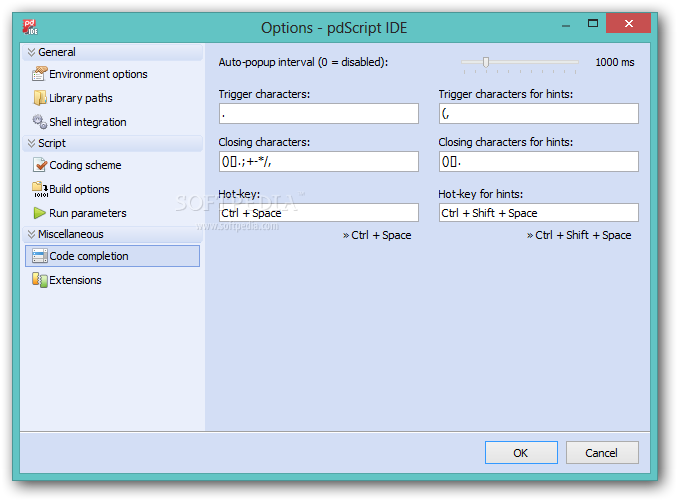
Task: Click the Auto-popup interval slider thumb
Action: coord(486,62)
